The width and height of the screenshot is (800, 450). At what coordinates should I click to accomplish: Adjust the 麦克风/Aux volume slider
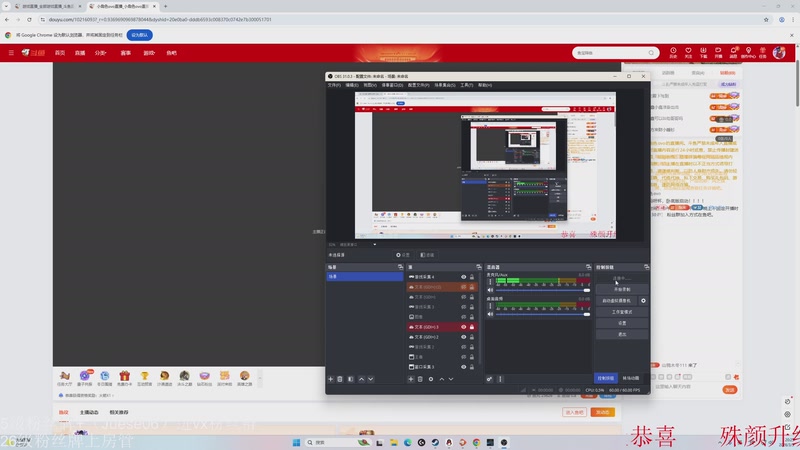click(x=543, y=290)
